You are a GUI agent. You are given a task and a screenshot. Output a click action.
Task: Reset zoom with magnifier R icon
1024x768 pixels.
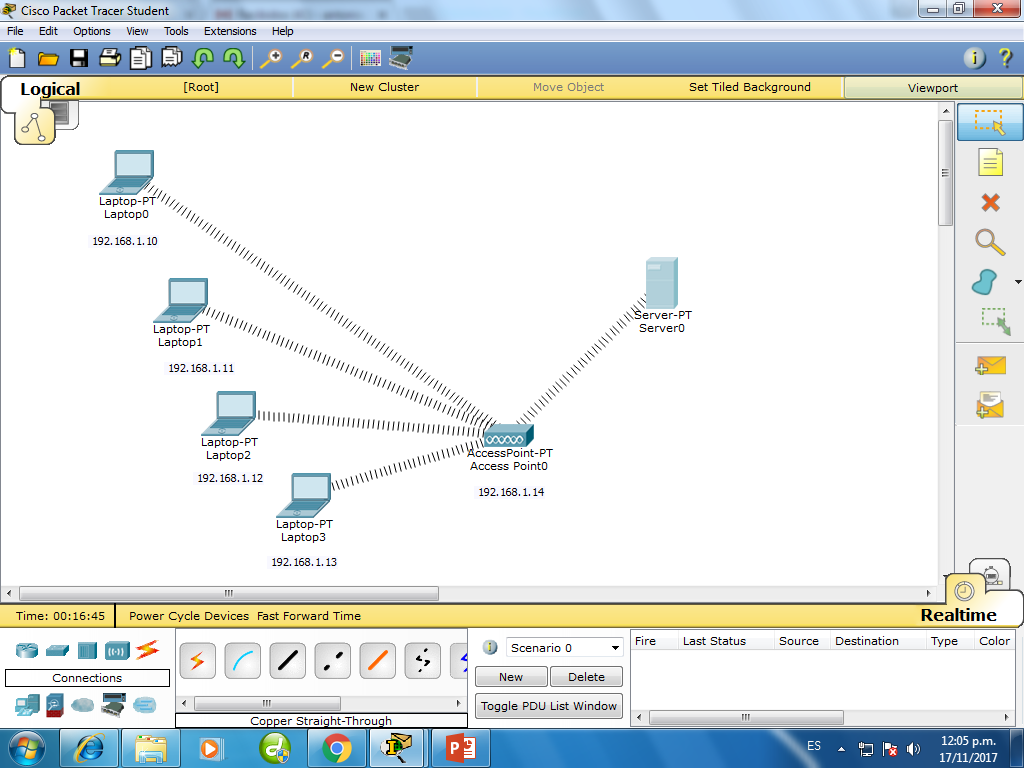(302, 58)
